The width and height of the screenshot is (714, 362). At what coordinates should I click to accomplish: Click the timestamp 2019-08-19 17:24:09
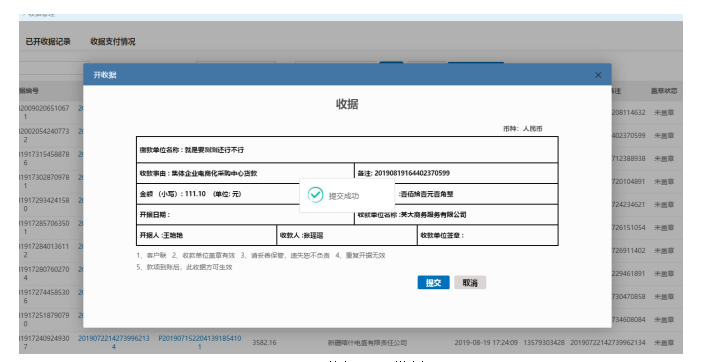pyautogui.click(x=486, y=342)
